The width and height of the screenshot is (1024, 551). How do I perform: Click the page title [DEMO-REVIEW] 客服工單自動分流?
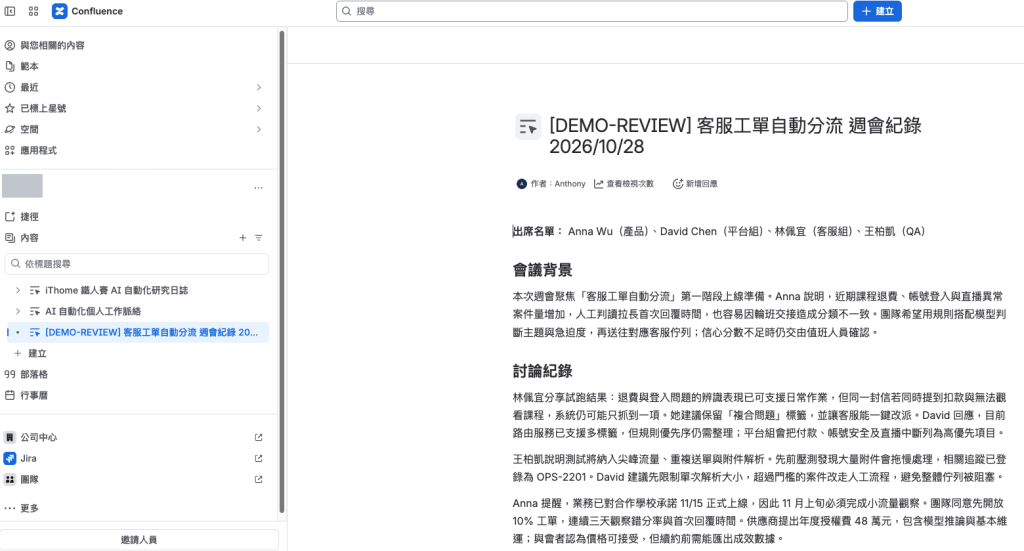click(735, 136)
